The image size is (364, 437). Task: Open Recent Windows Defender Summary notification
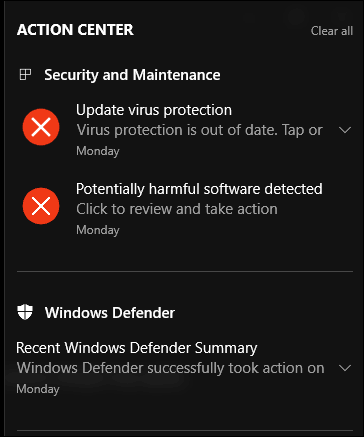(x=137, y=348)
